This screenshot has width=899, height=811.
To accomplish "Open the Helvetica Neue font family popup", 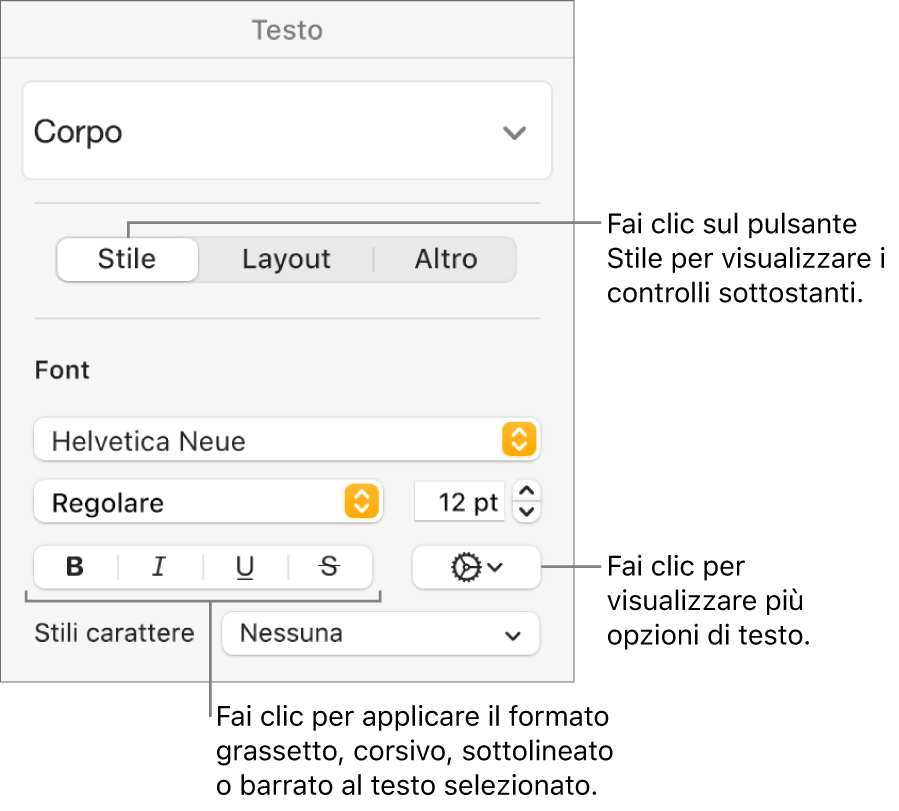I will (x=287, y=440).
